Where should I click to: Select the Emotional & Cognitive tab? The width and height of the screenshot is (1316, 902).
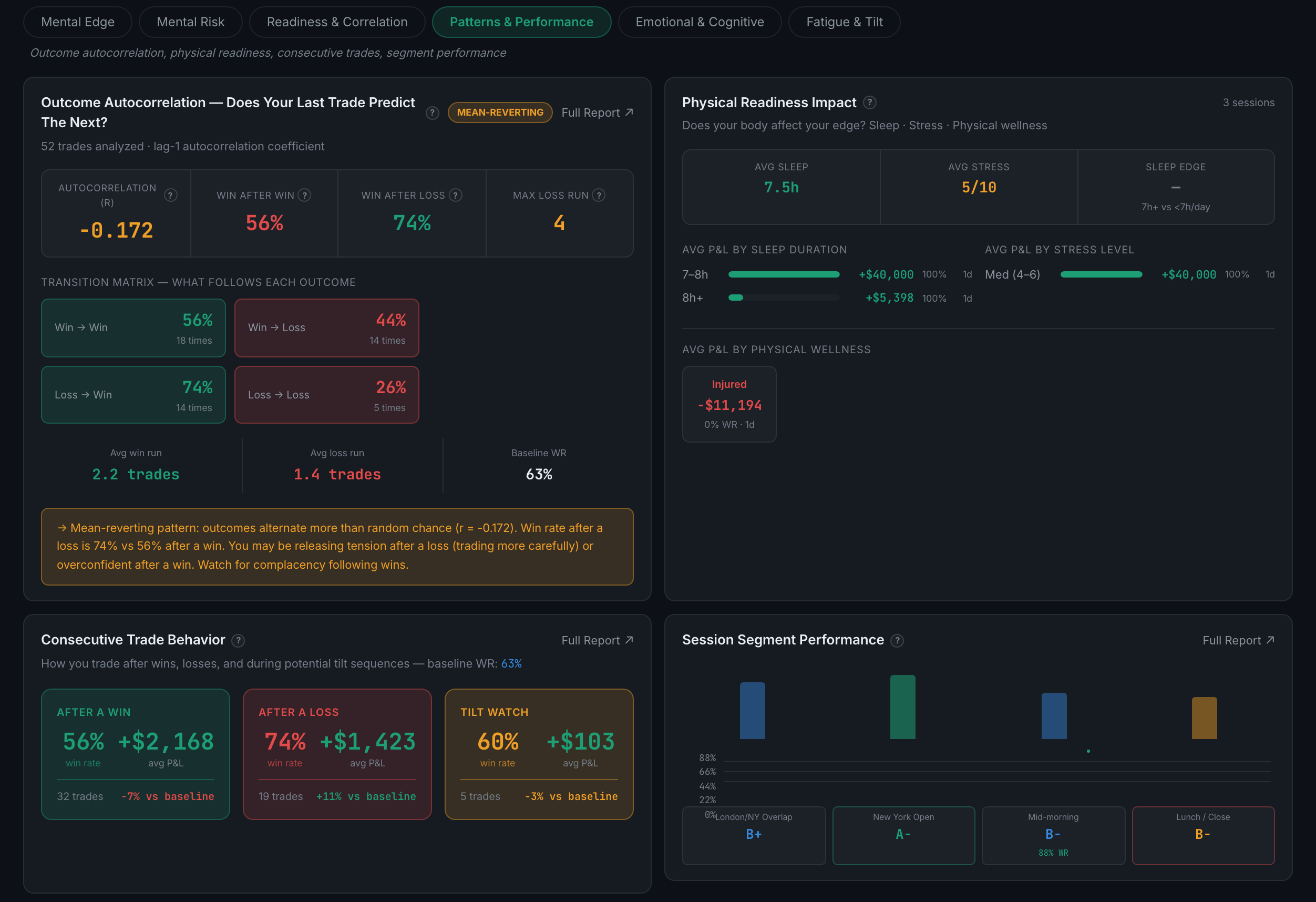[x=700, y=22]
